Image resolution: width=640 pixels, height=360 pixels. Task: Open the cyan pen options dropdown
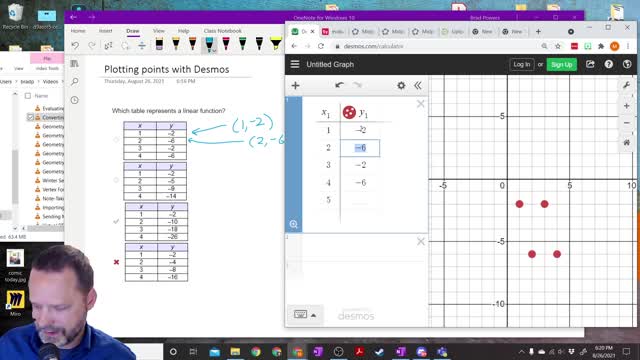pos(214,51)
